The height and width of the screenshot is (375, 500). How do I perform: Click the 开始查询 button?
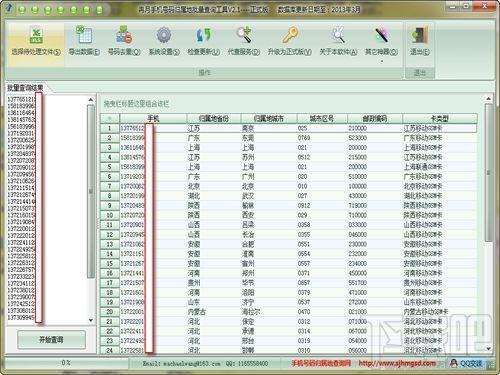(51, 340)
